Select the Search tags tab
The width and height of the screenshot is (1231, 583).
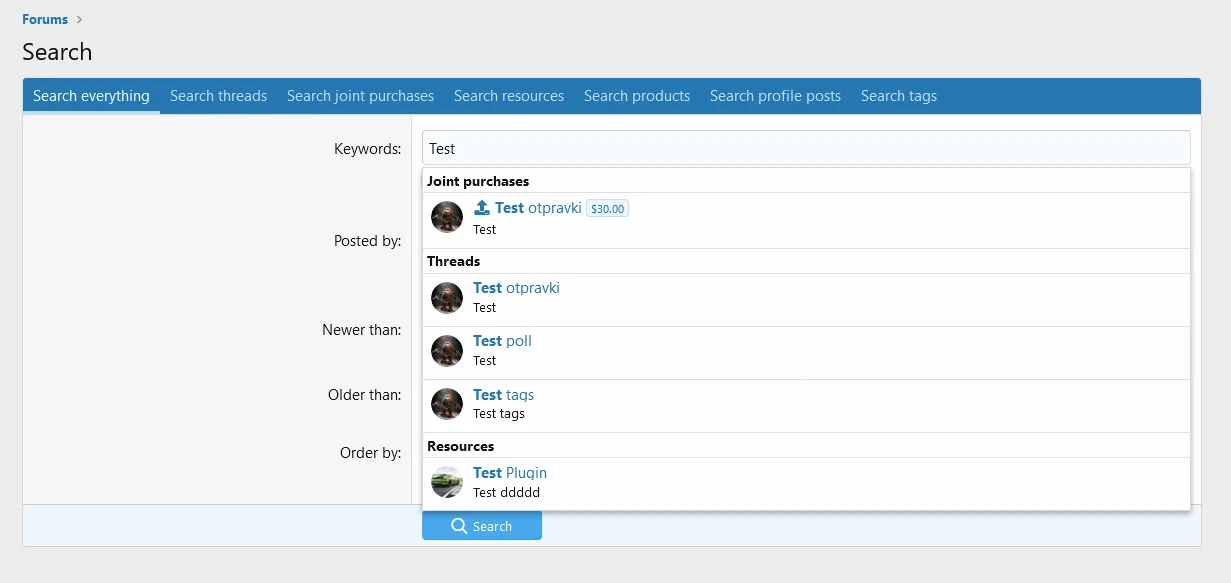pyautogui.click(x=899, y=96)
